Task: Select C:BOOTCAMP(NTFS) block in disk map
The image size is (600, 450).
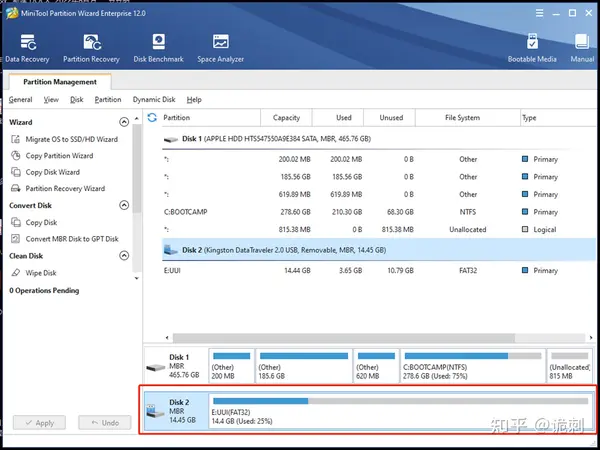Action: coord(473,365)
